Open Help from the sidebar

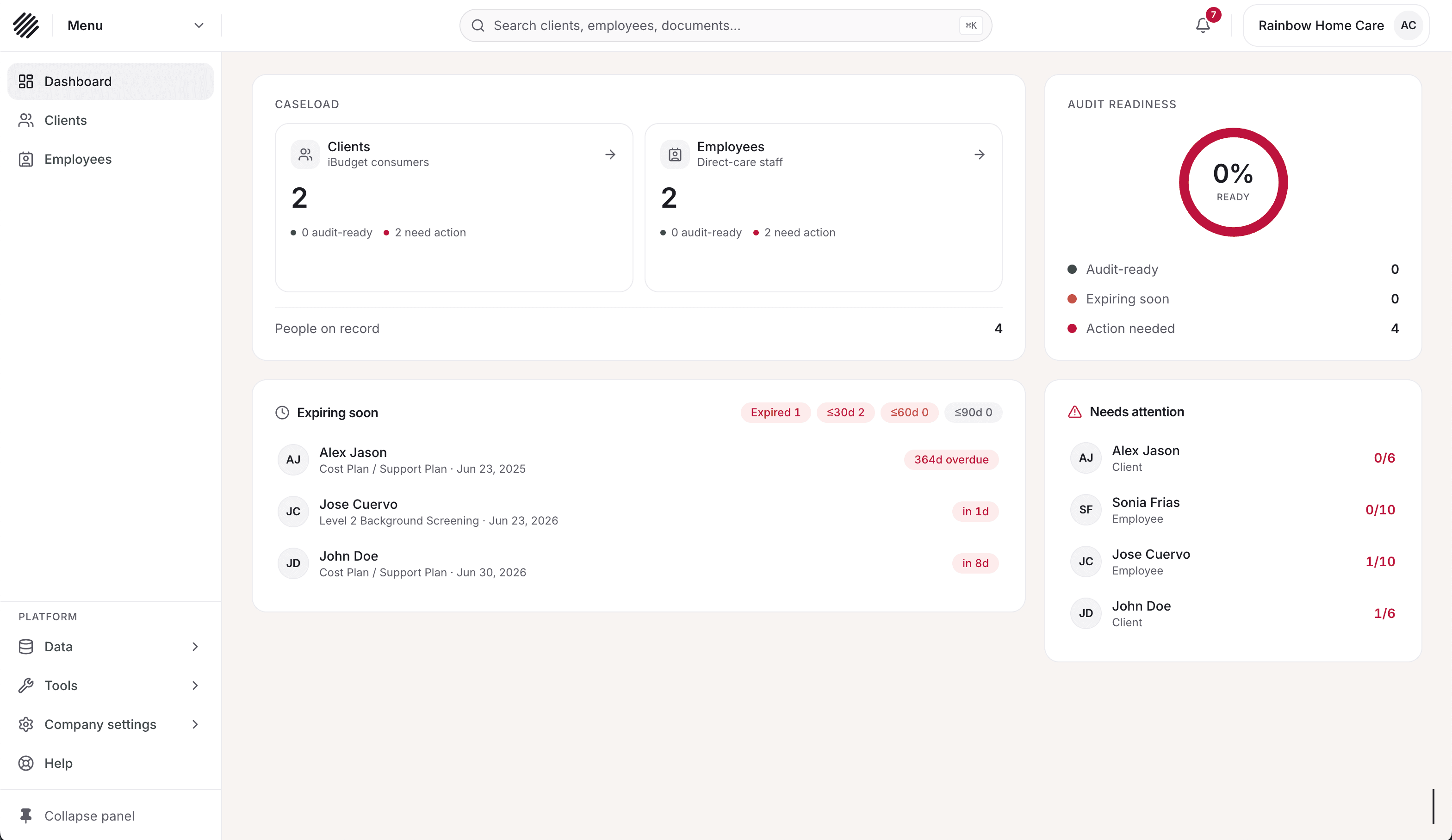point(111,763)
